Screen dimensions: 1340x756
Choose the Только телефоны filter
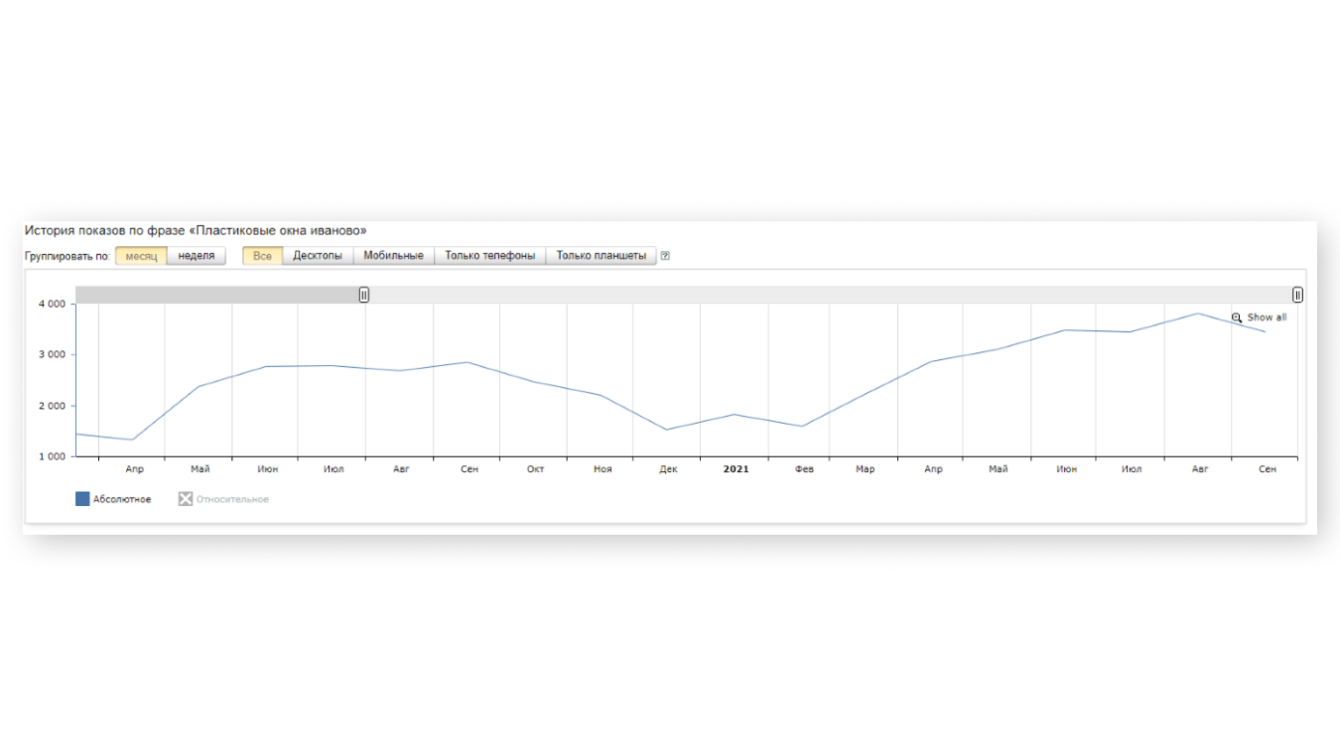click(x=490, y=256)
